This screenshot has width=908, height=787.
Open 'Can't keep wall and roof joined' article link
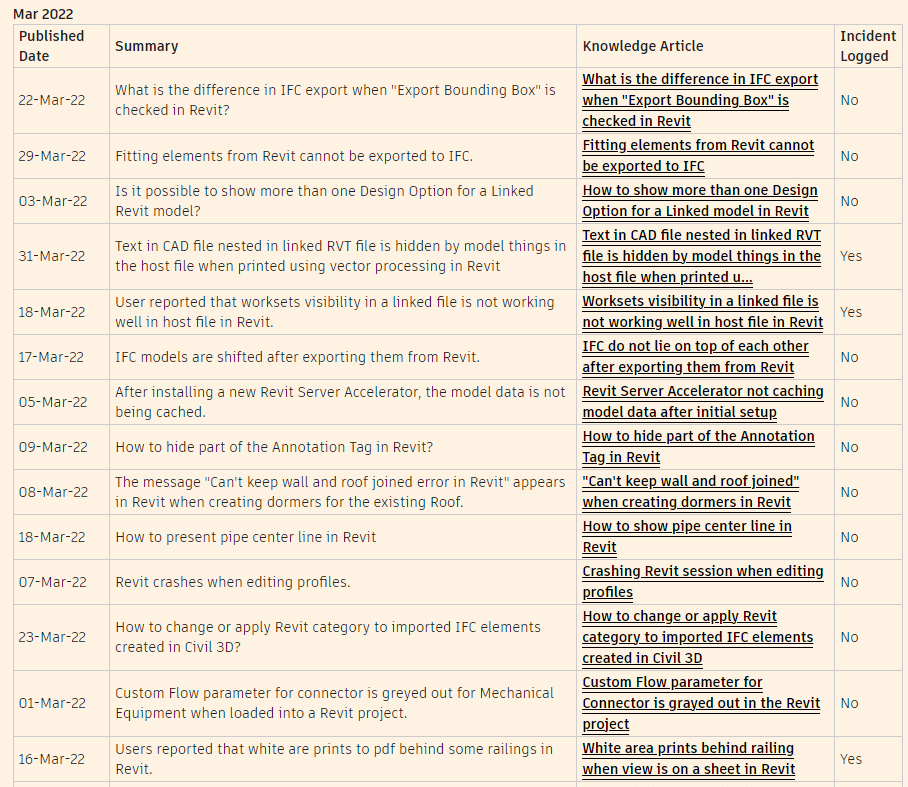coord(691,492)
